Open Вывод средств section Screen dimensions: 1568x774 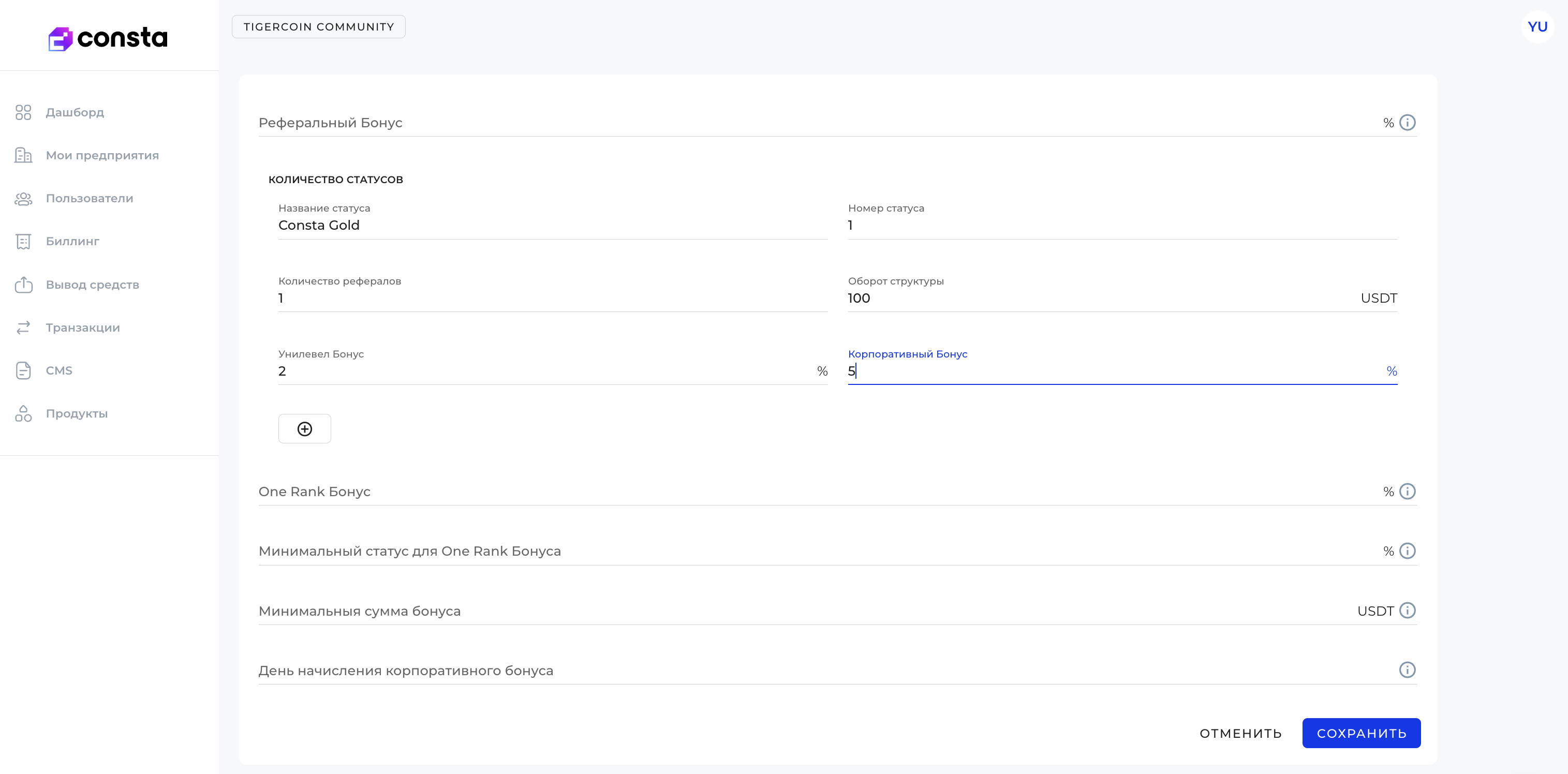tap(93, 285)
